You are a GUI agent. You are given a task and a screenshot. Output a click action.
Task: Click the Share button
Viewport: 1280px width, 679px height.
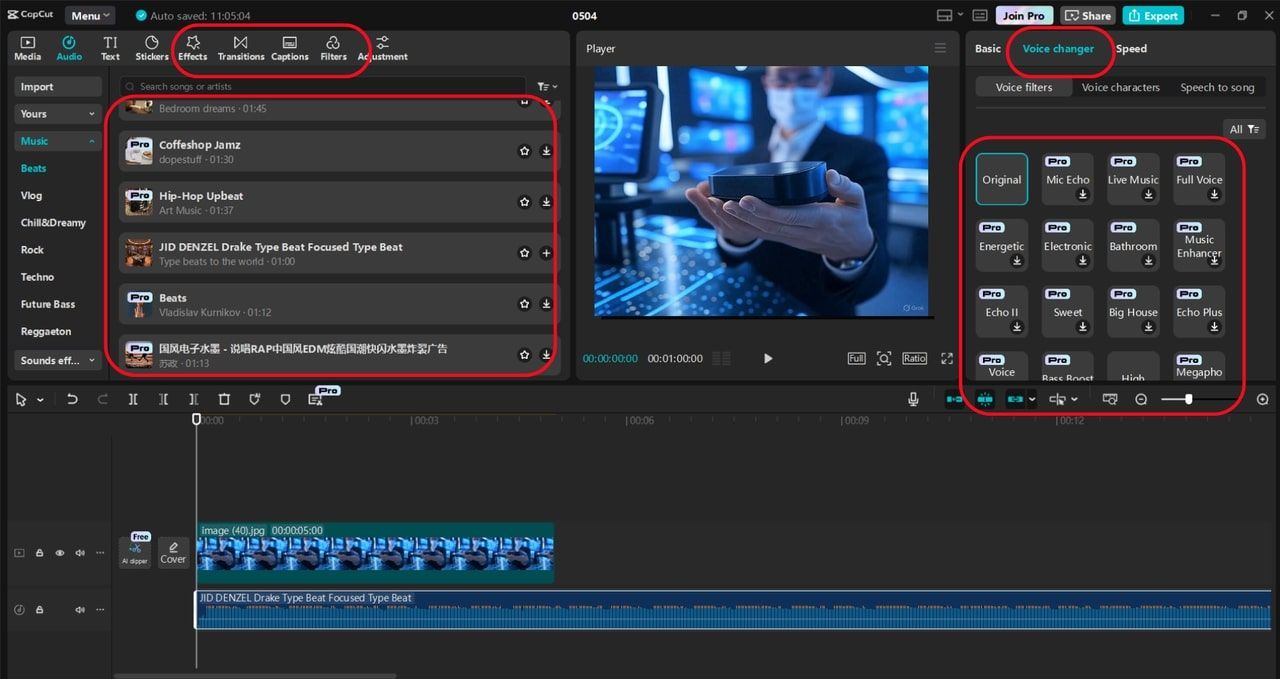(x=1088, y=15)
